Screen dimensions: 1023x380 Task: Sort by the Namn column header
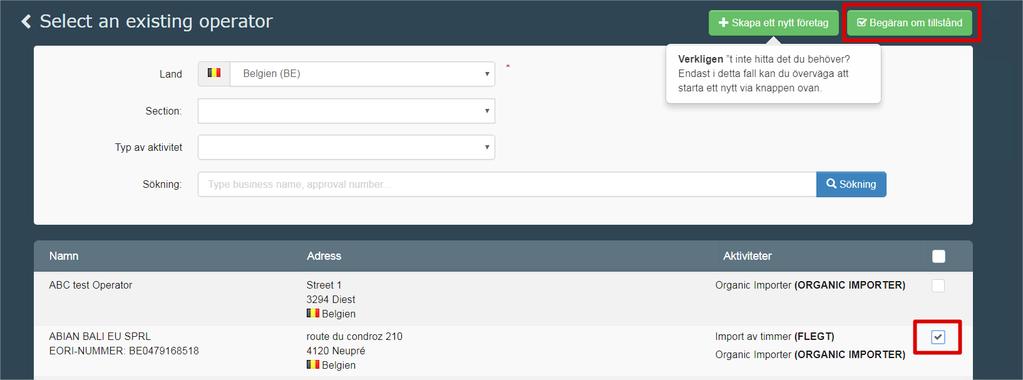pos(64,256)
